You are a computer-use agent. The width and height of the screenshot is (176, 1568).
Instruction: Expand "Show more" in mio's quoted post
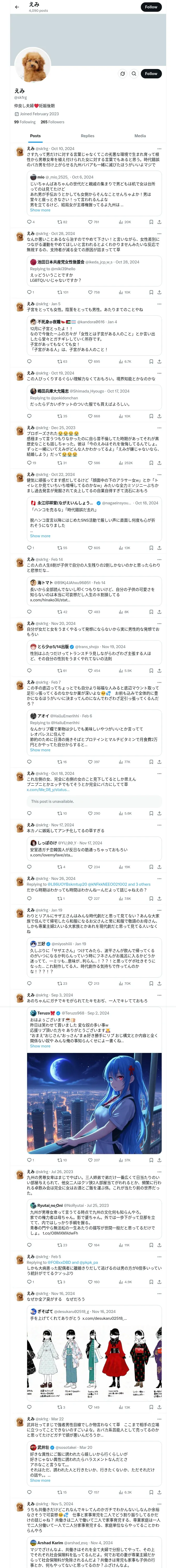click(x=40, y=210)
